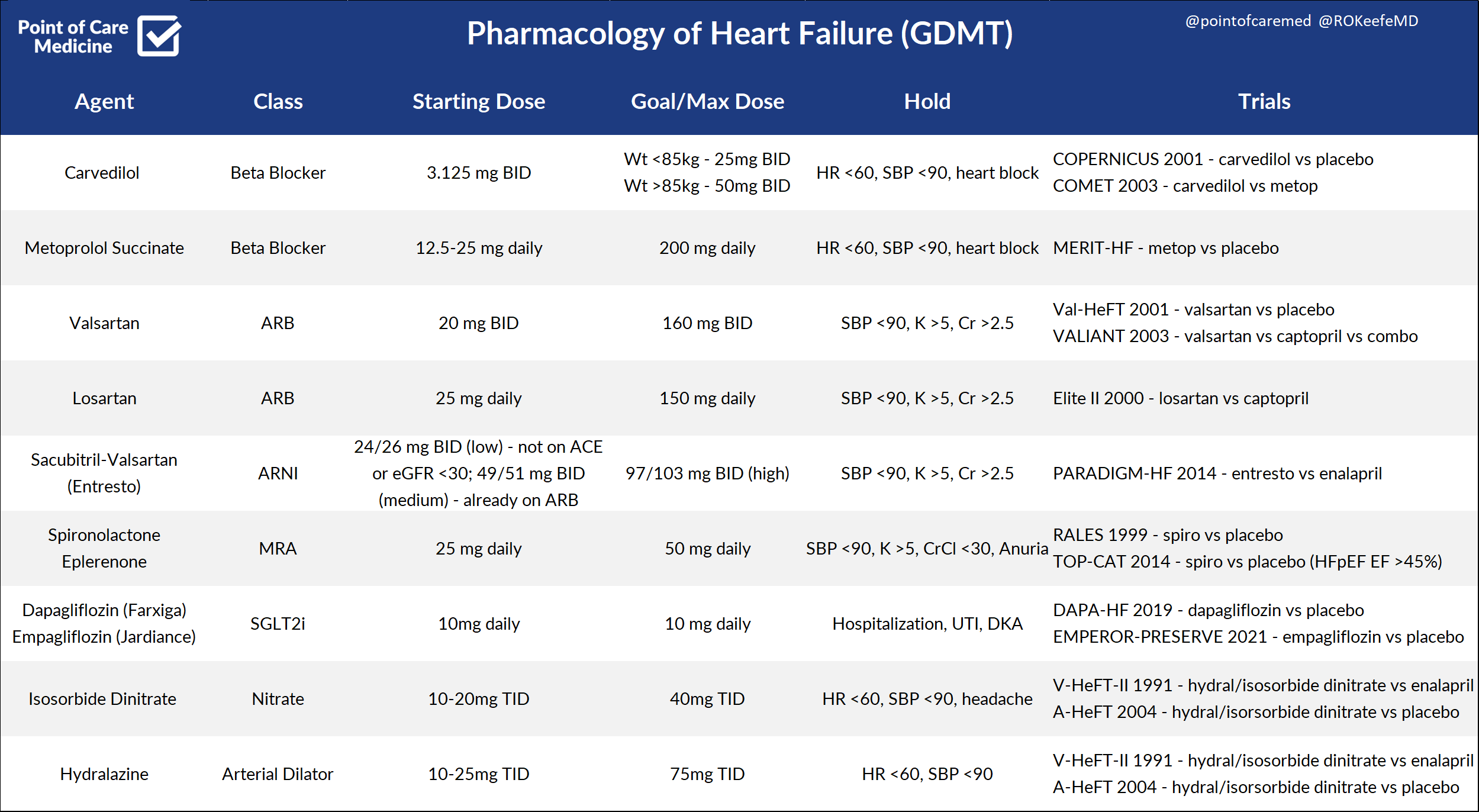Click the @pointofcaremed handle
1479x812 pixels.
point(1248,21)
